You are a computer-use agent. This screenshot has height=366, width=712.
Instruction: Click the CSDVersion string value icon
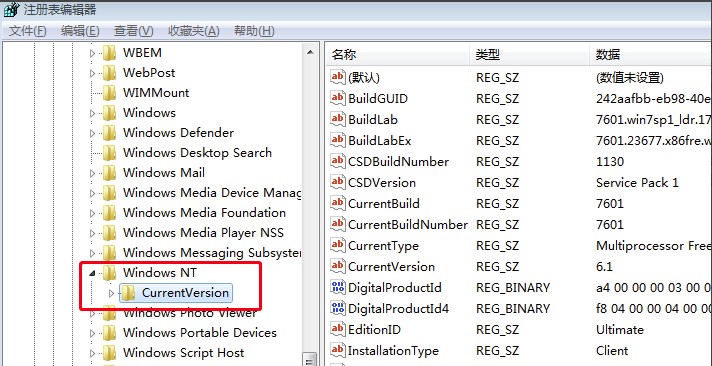point(338,182)
